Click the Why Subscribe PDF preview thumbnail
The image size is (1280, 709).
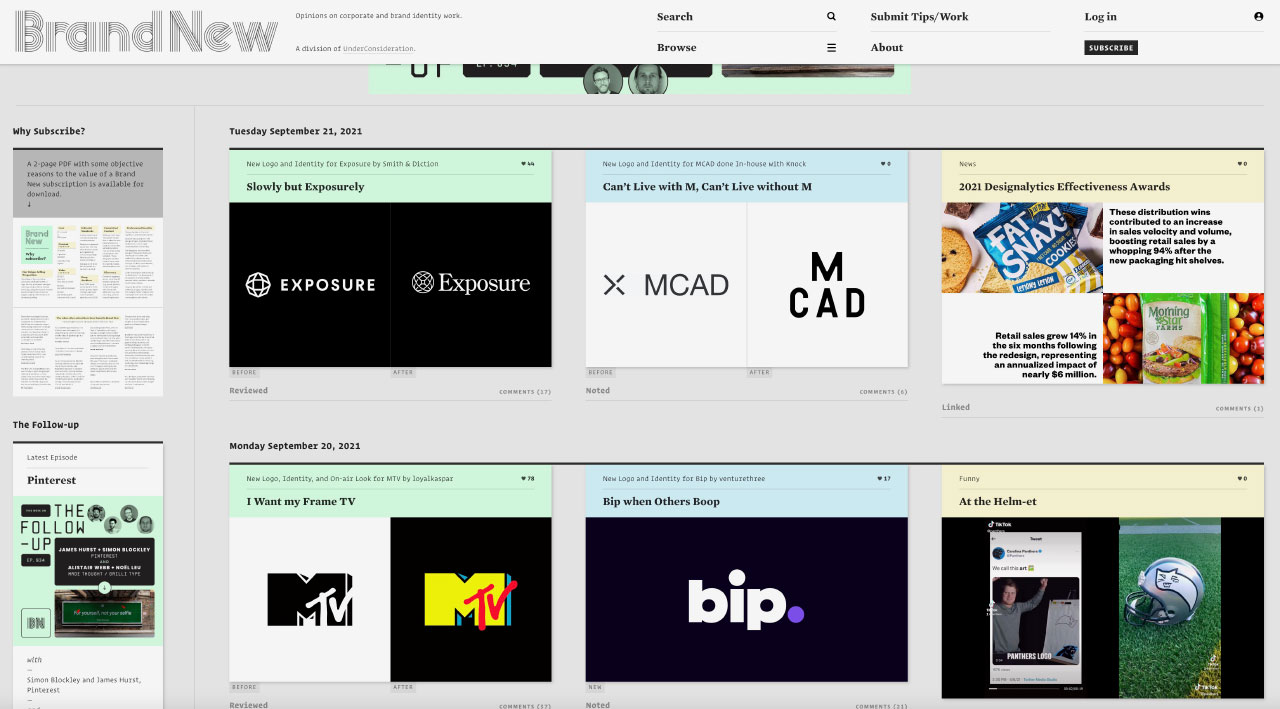pos(88,307)
